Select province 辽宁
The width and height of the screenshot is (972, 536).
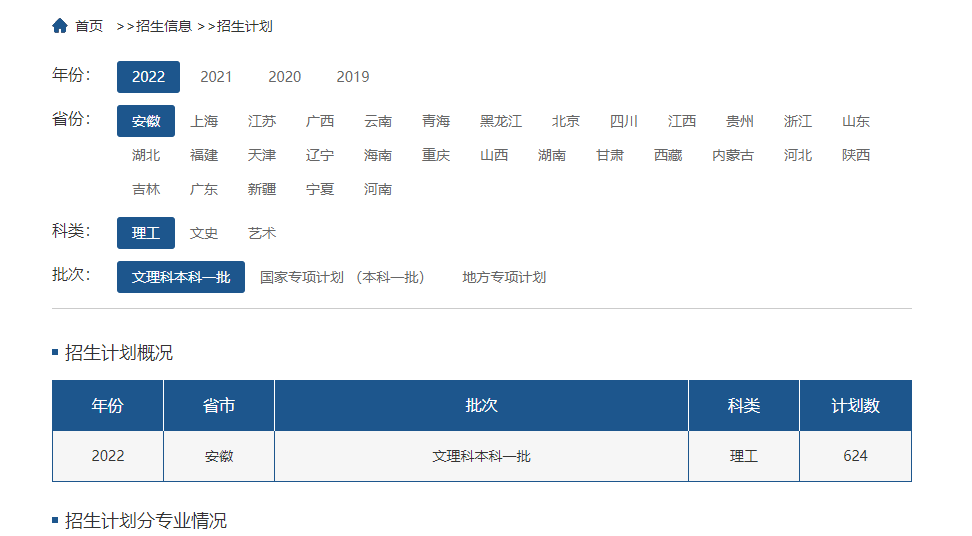[x=320, y=155]
